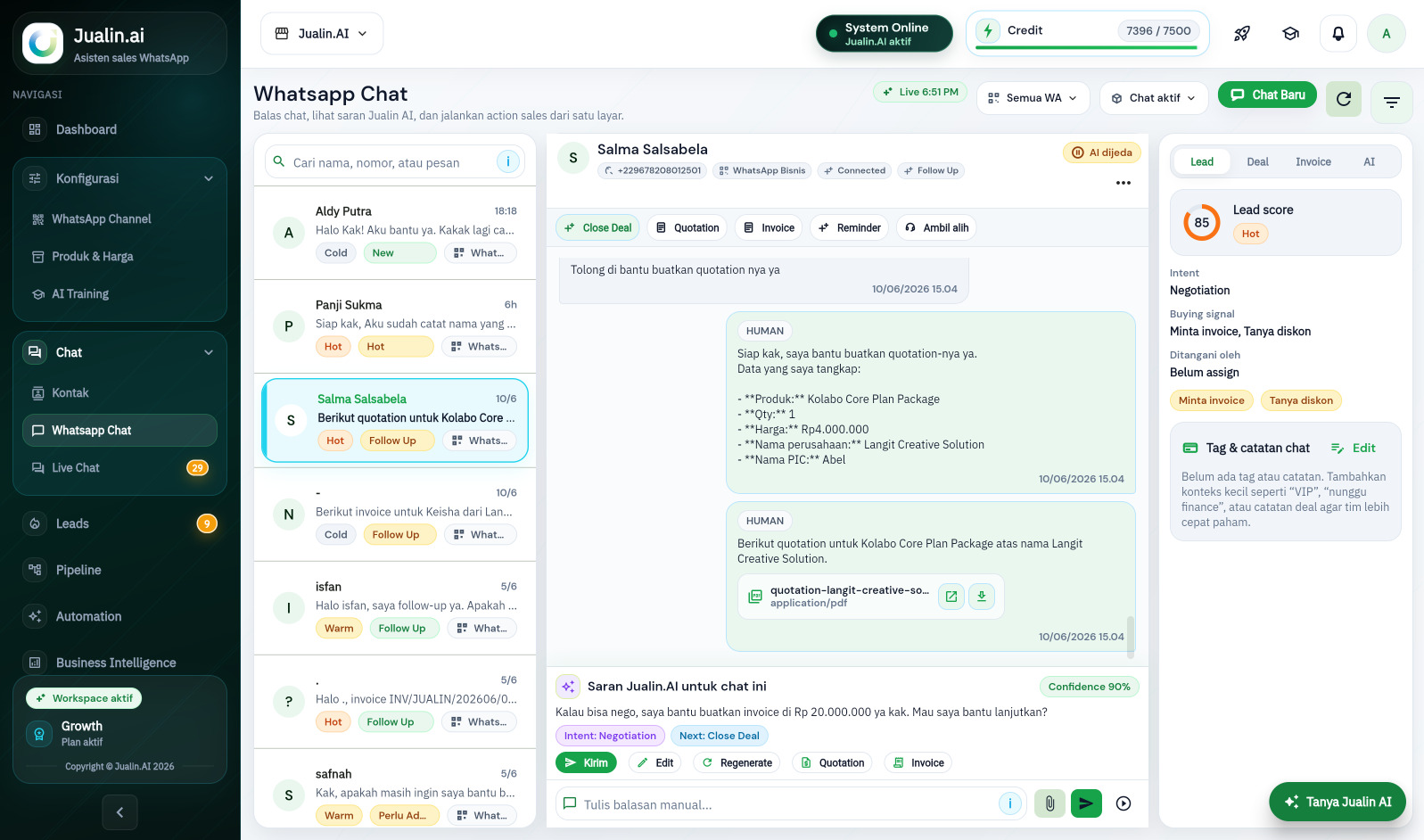This screenshot has height=840, width=1424.
Task: Click the rocket icon in header
Action: click(x=1242, y=34)
